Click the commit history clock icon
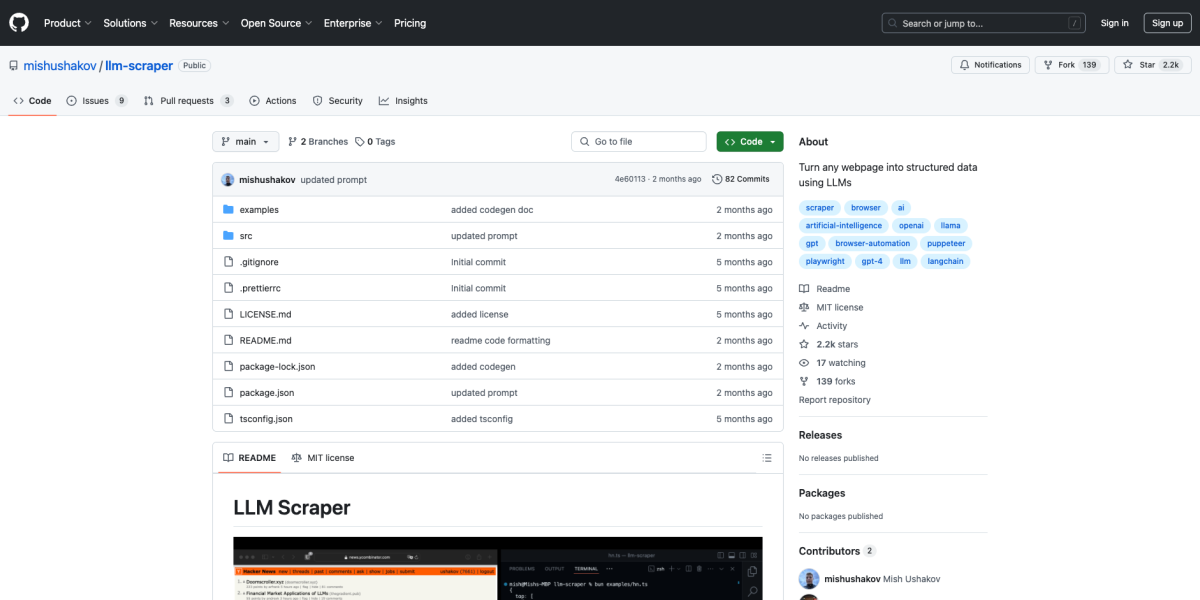This screenshot has width=1200, height=600. click(717, 179)
